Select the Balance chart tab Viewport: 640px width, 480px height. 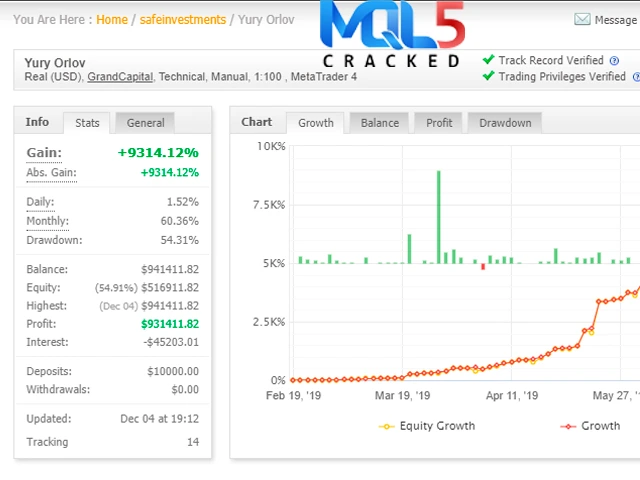tap(380, 123)
